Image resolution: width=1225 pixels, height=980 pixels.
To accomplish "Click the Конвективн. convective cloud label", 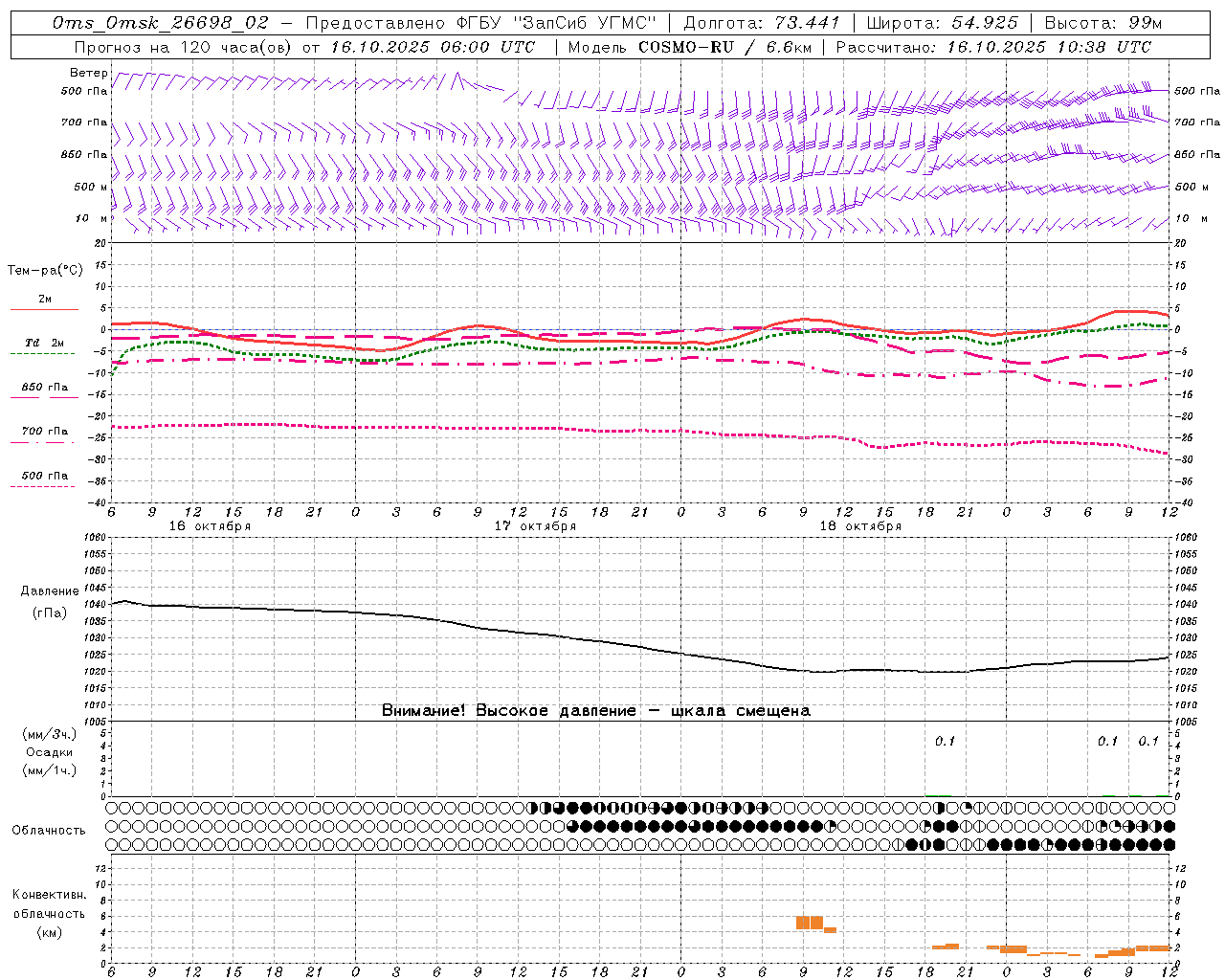I will pyautogui.click(x=49, y=895).
